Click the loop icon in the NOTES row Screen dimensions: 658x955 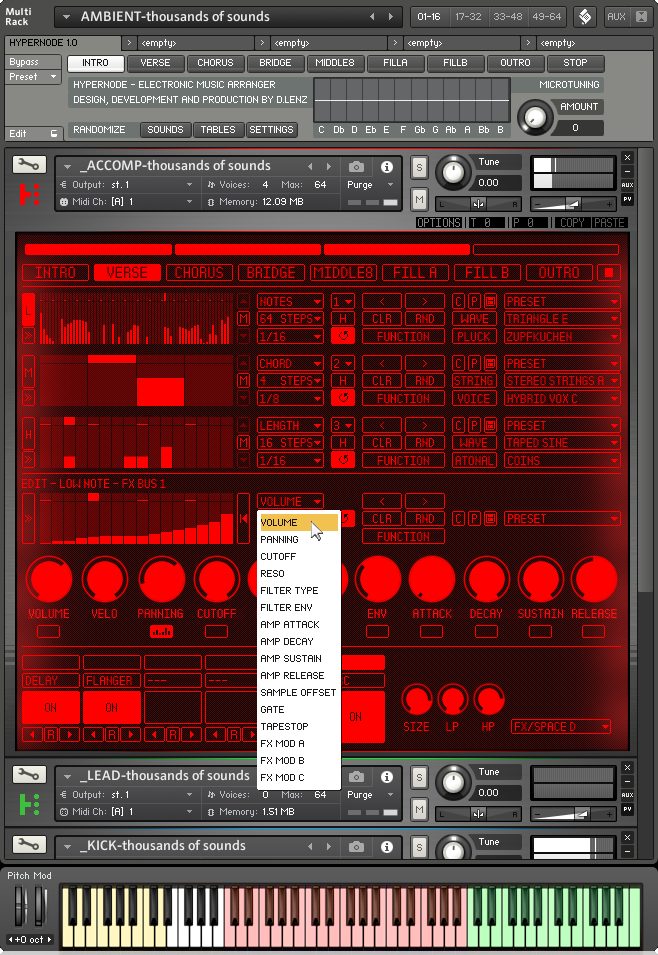point(343,336)
